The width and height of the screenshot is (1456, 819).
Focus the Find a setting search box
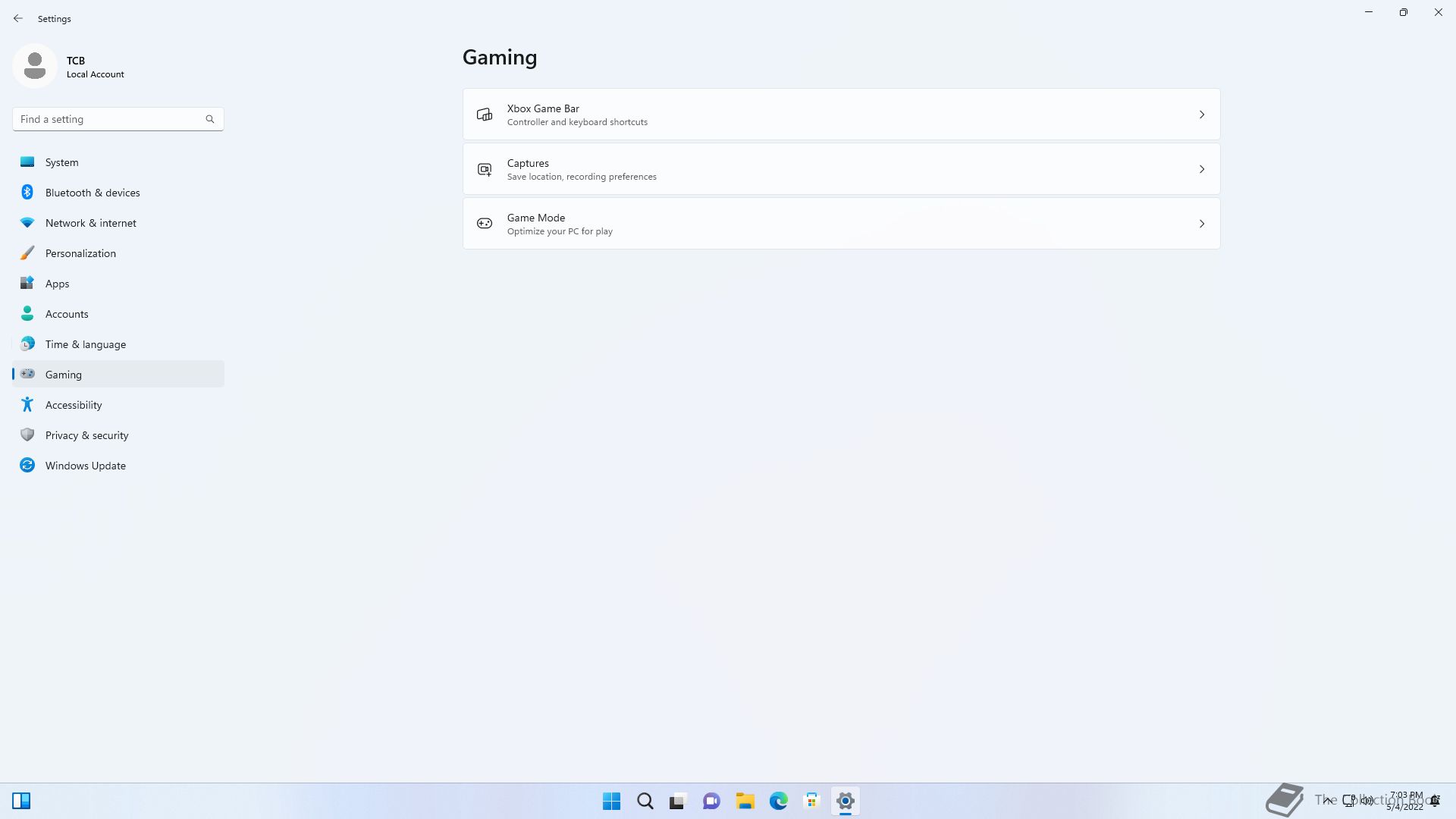pos(118,119)
